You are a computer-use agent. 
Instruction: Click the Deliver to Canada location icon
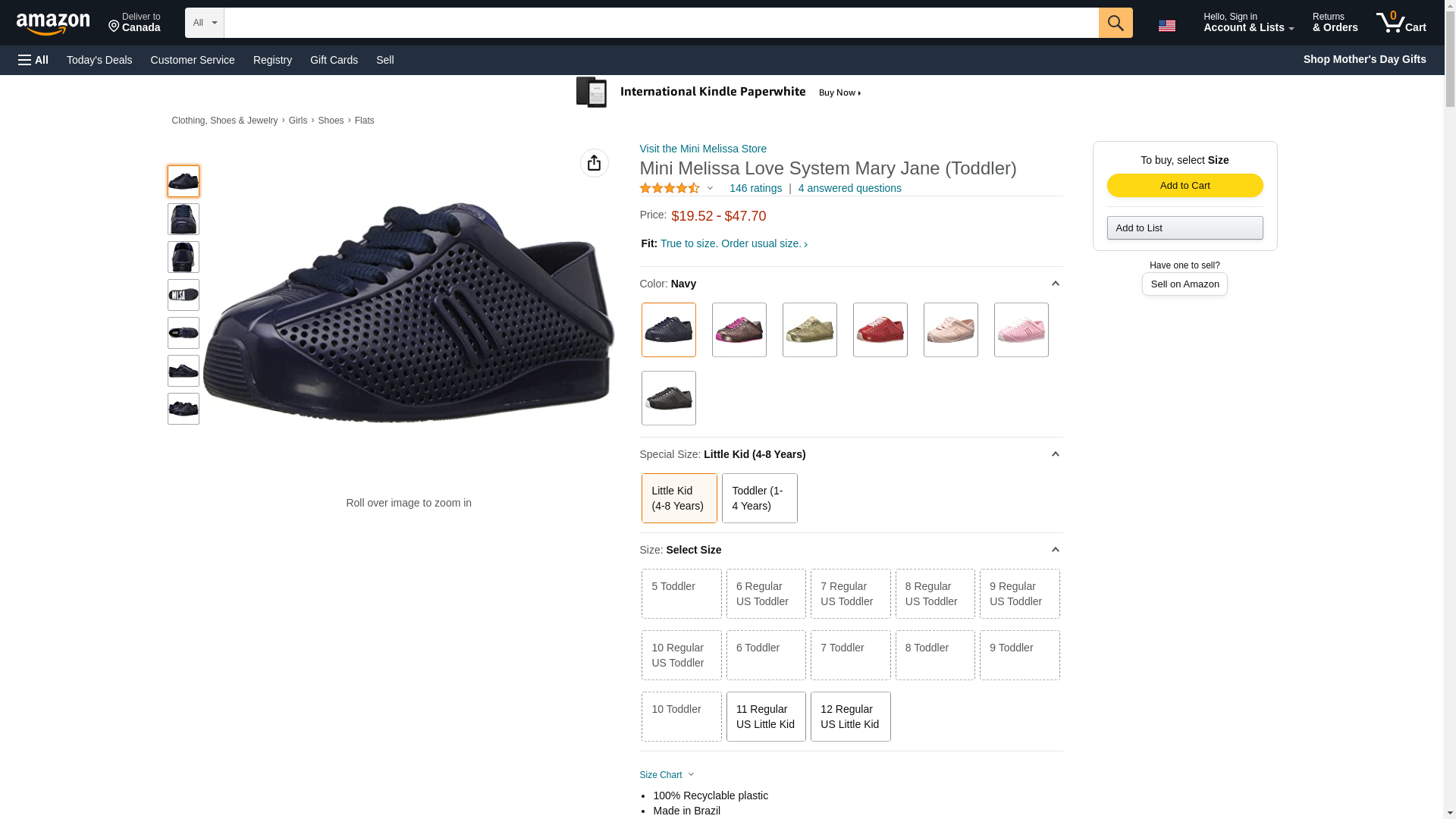[x=115, y=27]
